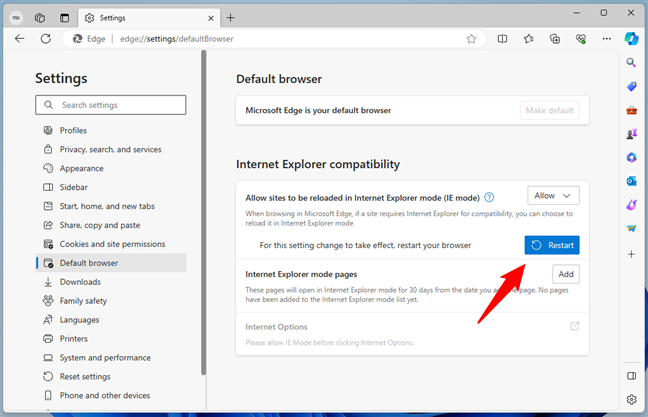This screenshot has width=648, height=417.
Task: Click the settings menu scrollbar
Action: tap(203, 213)
